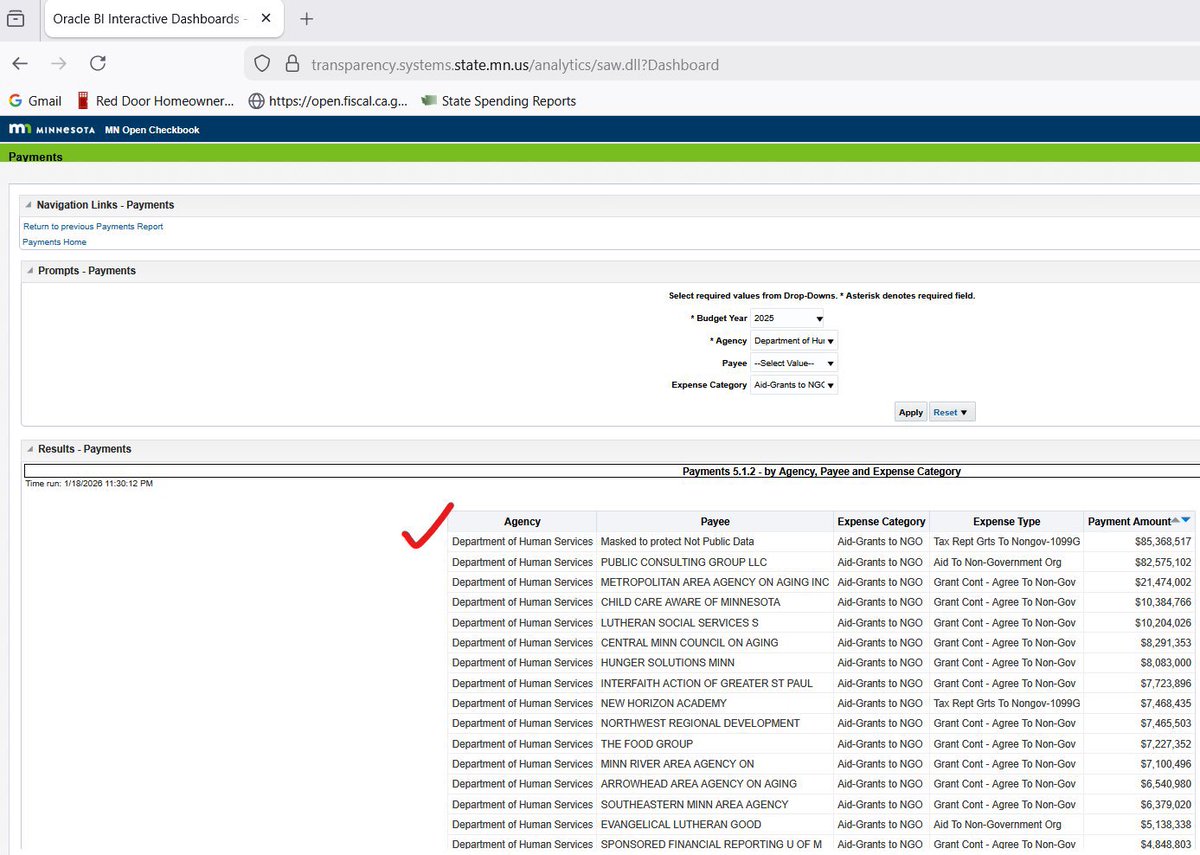This screenshot has height=855, width=1200.
Task: Open the browser tab overview icon
Action: click(15, 19)
